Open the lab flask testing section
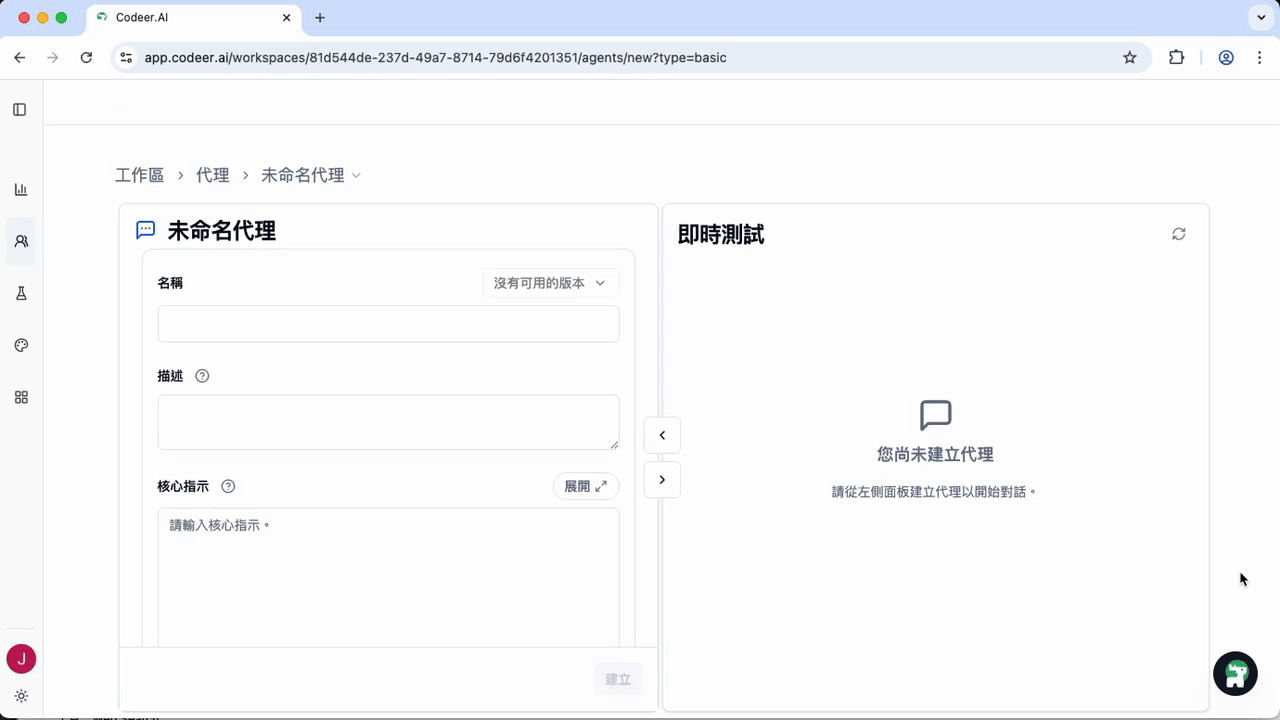Viewport: 1280px width, 720px height. tap(21, 293)
